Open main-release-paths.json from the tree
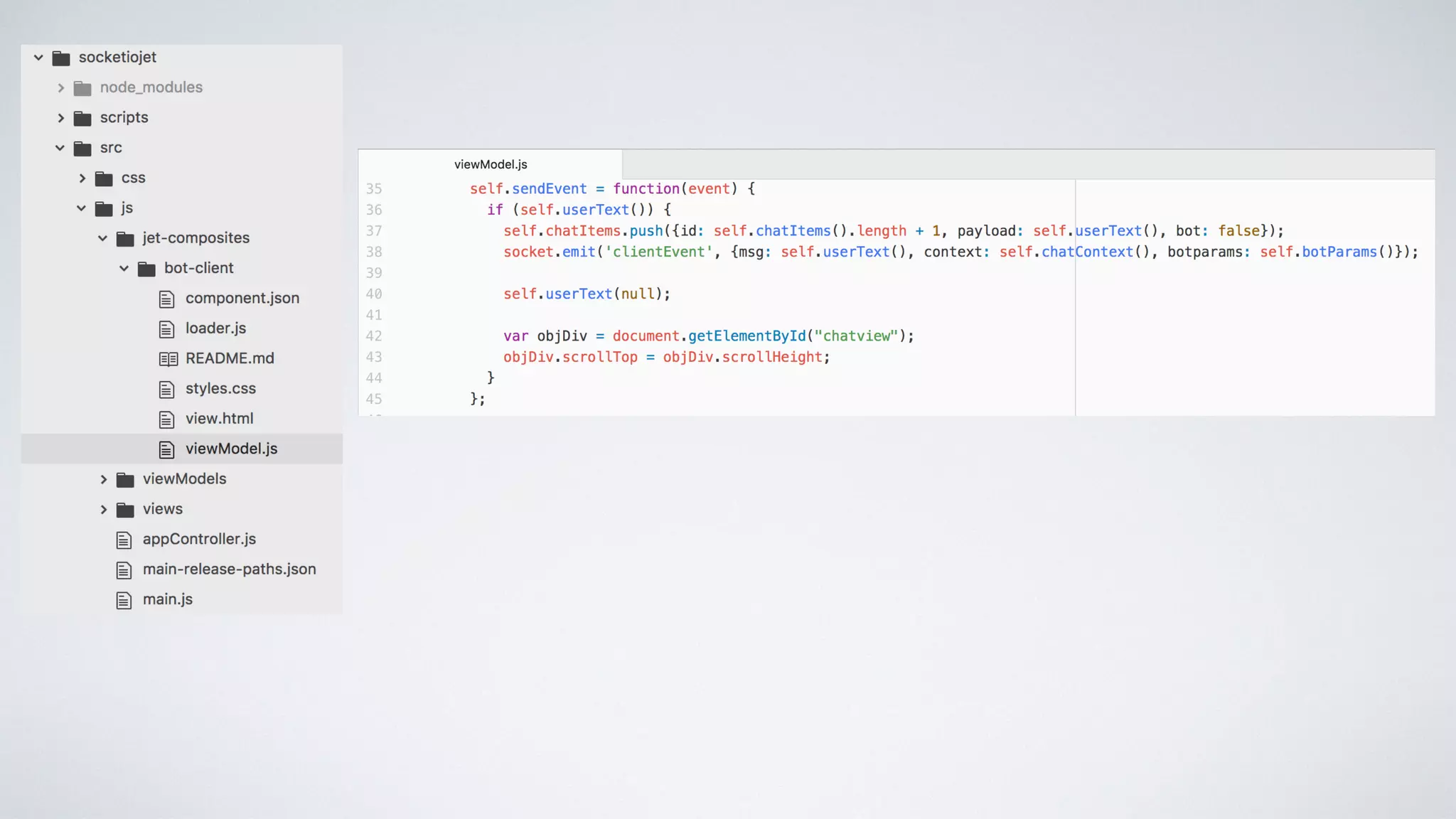This screenshot has height=819, width=1456. click(229, 569)
